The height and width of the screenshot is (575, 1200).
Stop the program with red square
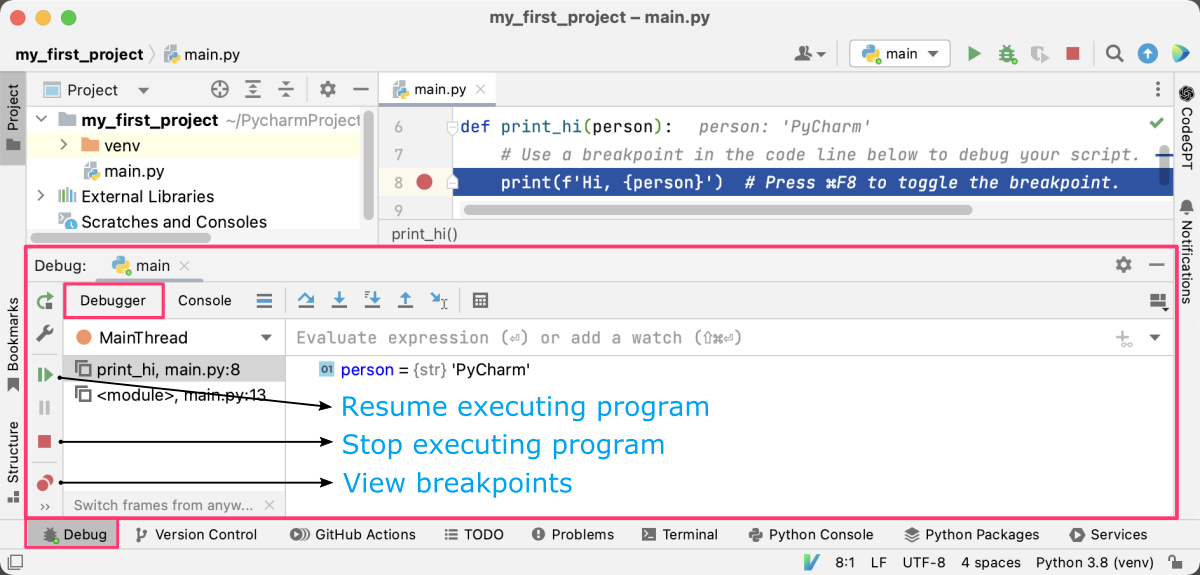click(44, 441)
